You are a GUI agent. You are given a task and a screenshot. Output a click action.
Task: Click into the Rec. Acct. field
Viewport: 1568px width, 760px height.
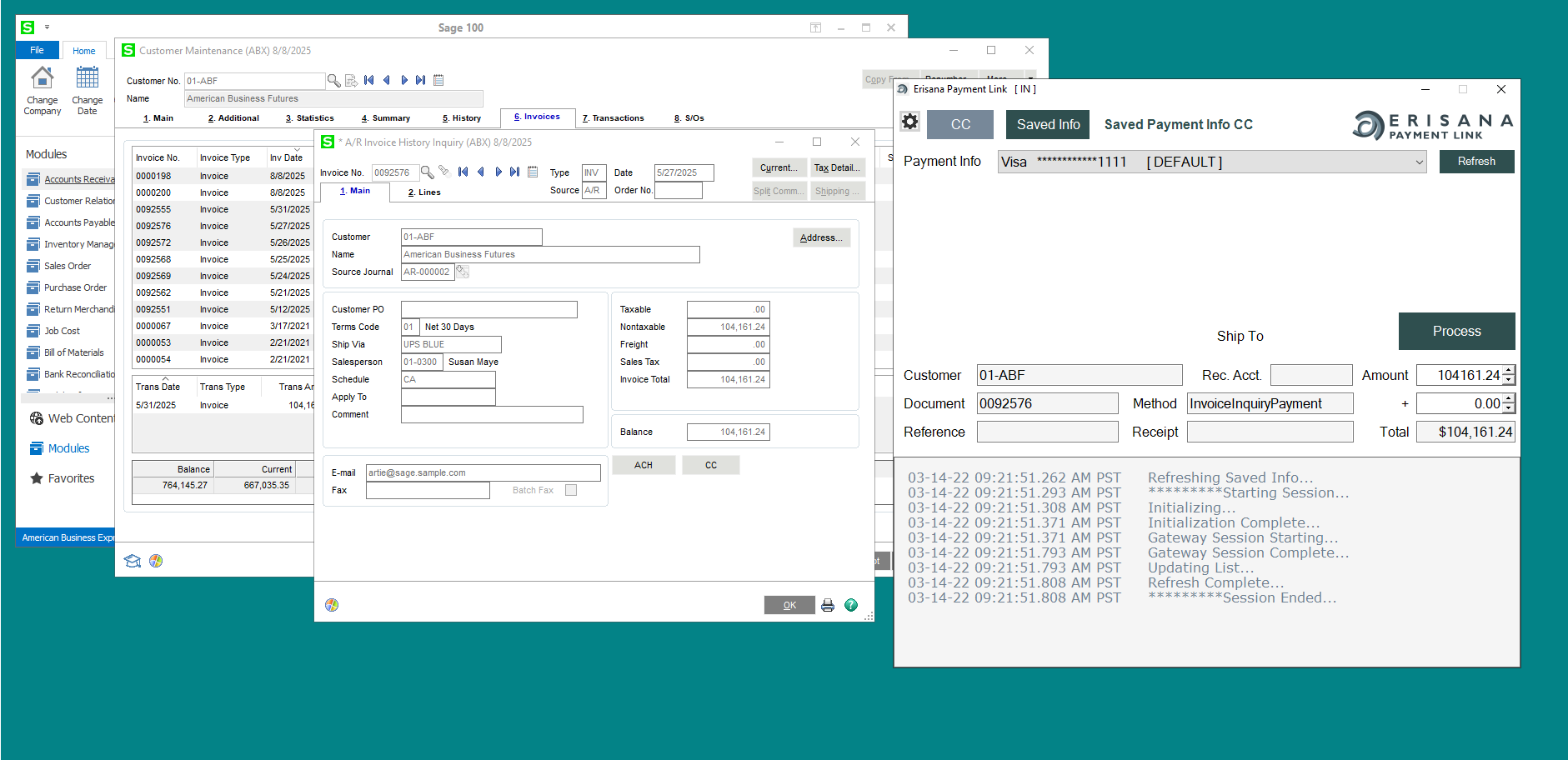coord(1310,375)
